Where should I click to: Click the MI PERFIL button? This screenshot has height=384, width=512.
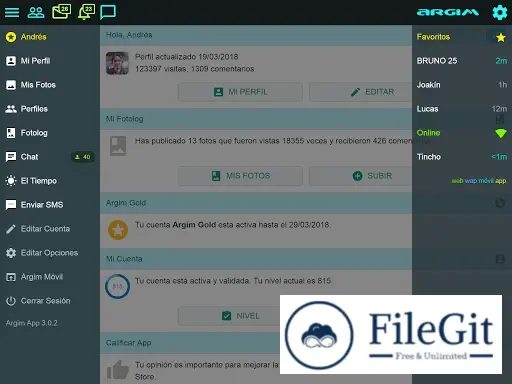click(x=240, y=92)
